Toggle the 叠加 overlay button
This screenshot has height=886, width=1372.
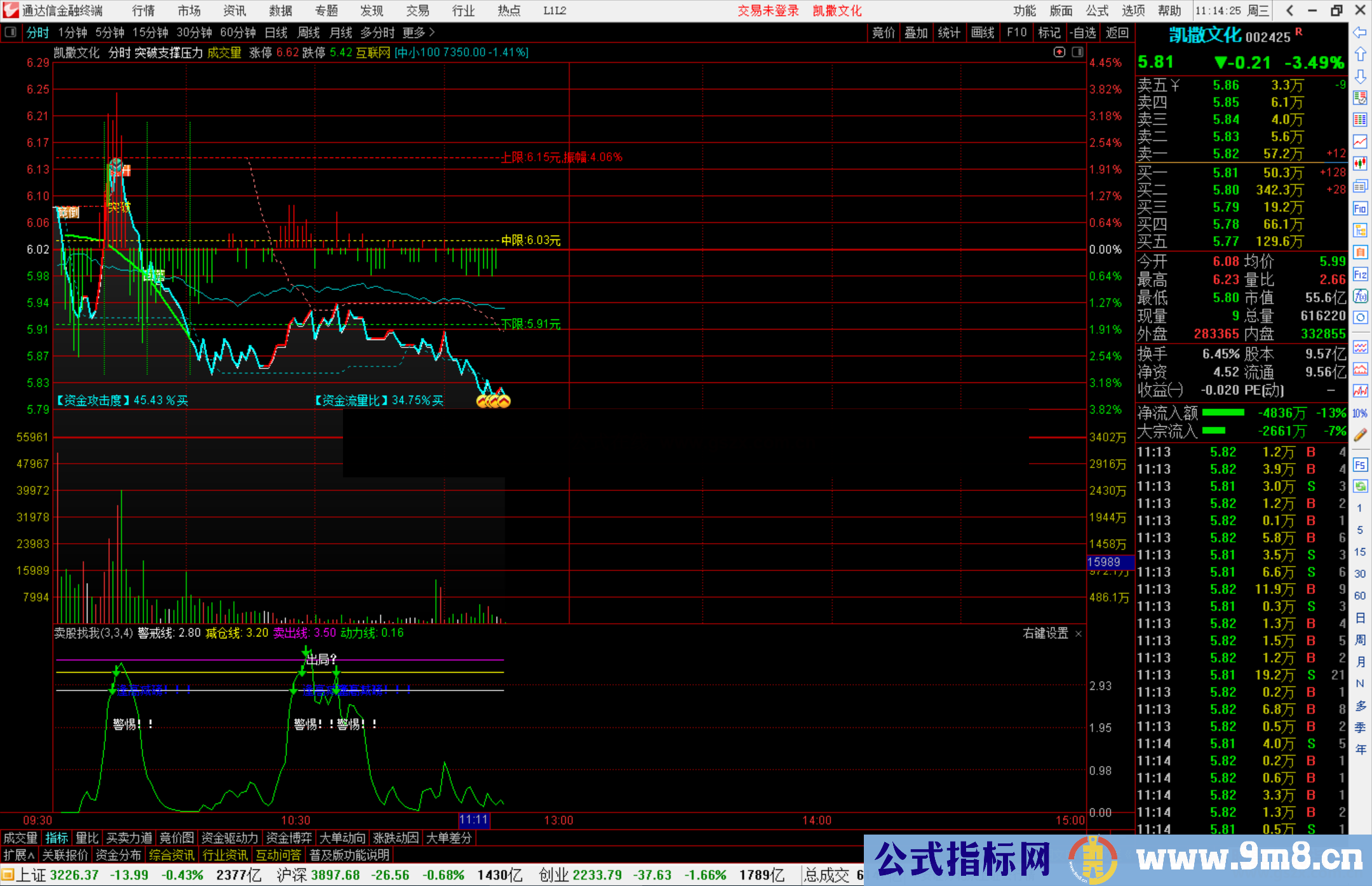pos(916,32)
